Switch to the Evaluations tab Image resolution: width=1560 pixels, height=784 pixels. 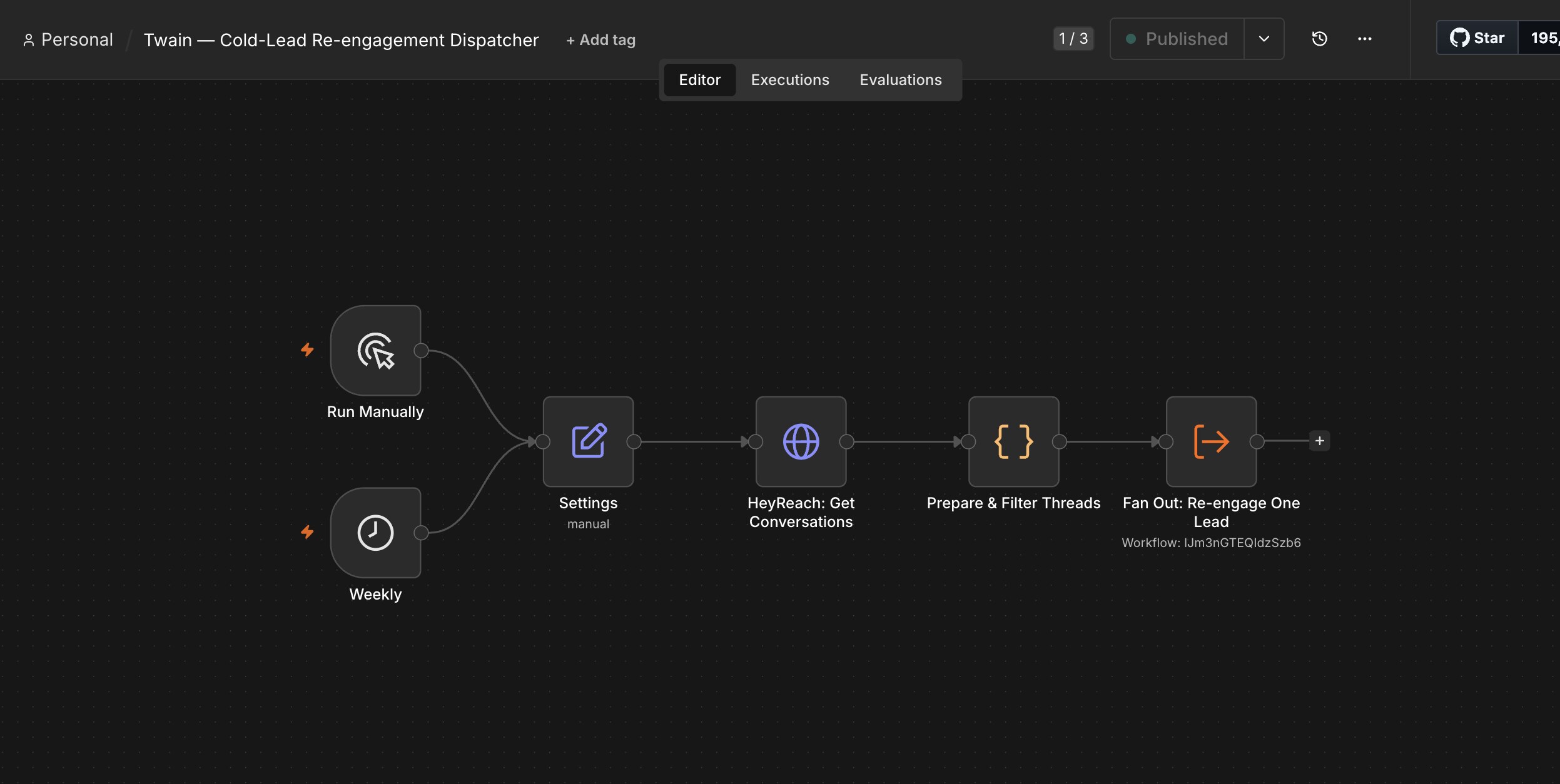point(901,80)
